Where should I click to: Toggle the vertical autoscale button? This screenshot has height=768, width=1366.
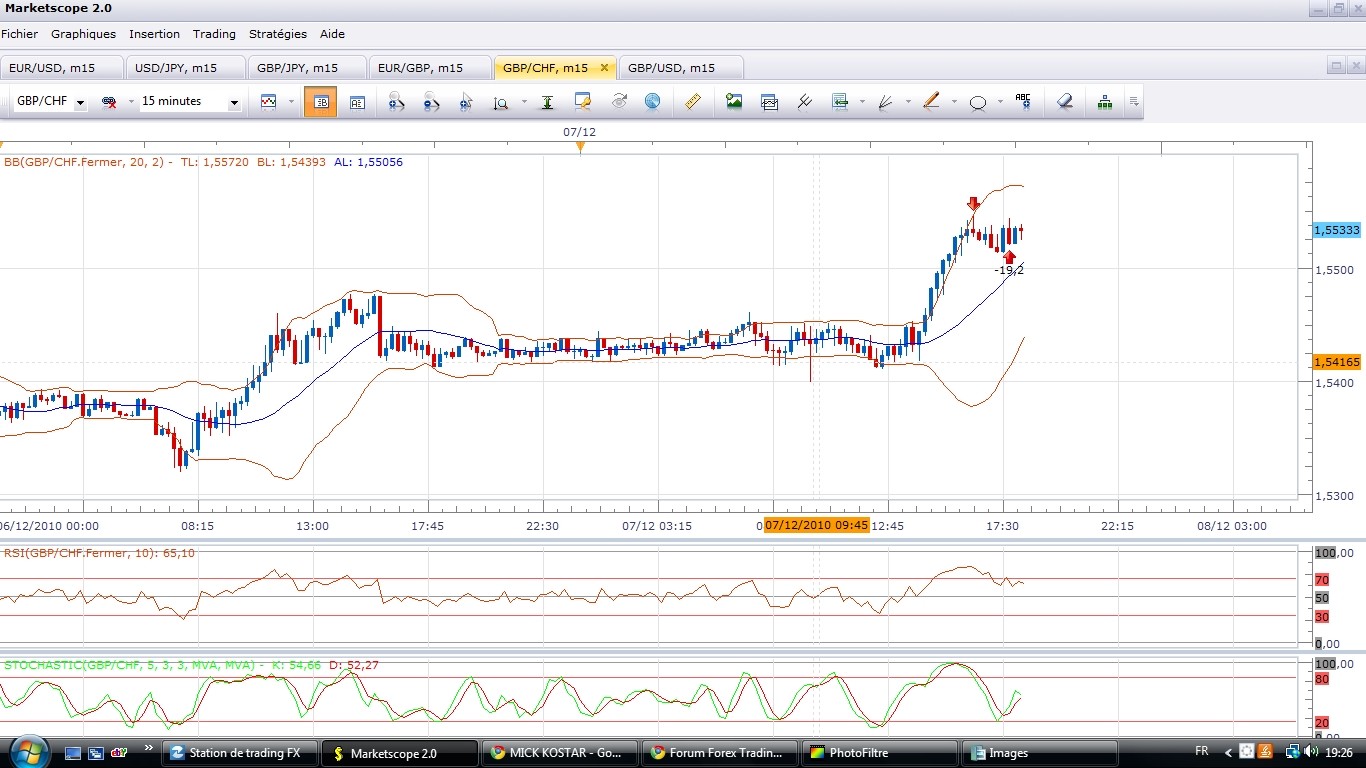547,102
